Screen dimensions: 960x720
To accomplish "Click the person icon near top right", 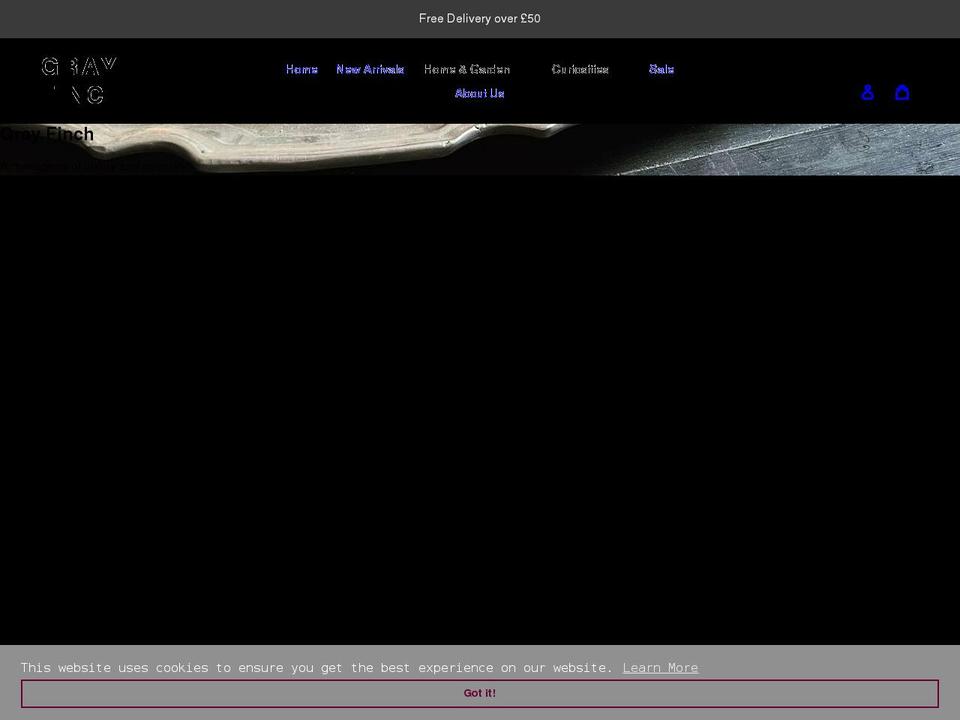I will (868, 92).
